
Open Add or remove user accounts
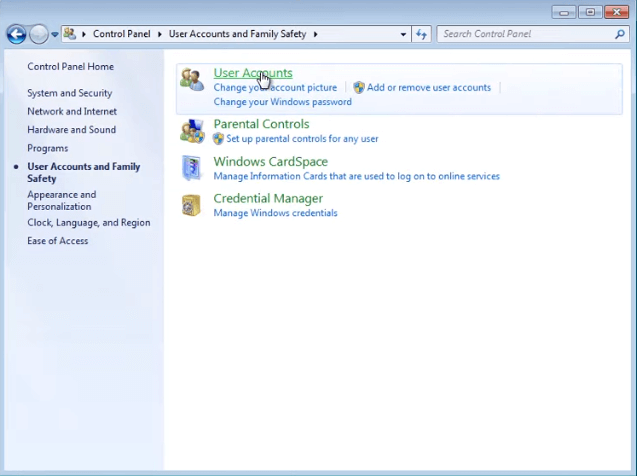429,87
